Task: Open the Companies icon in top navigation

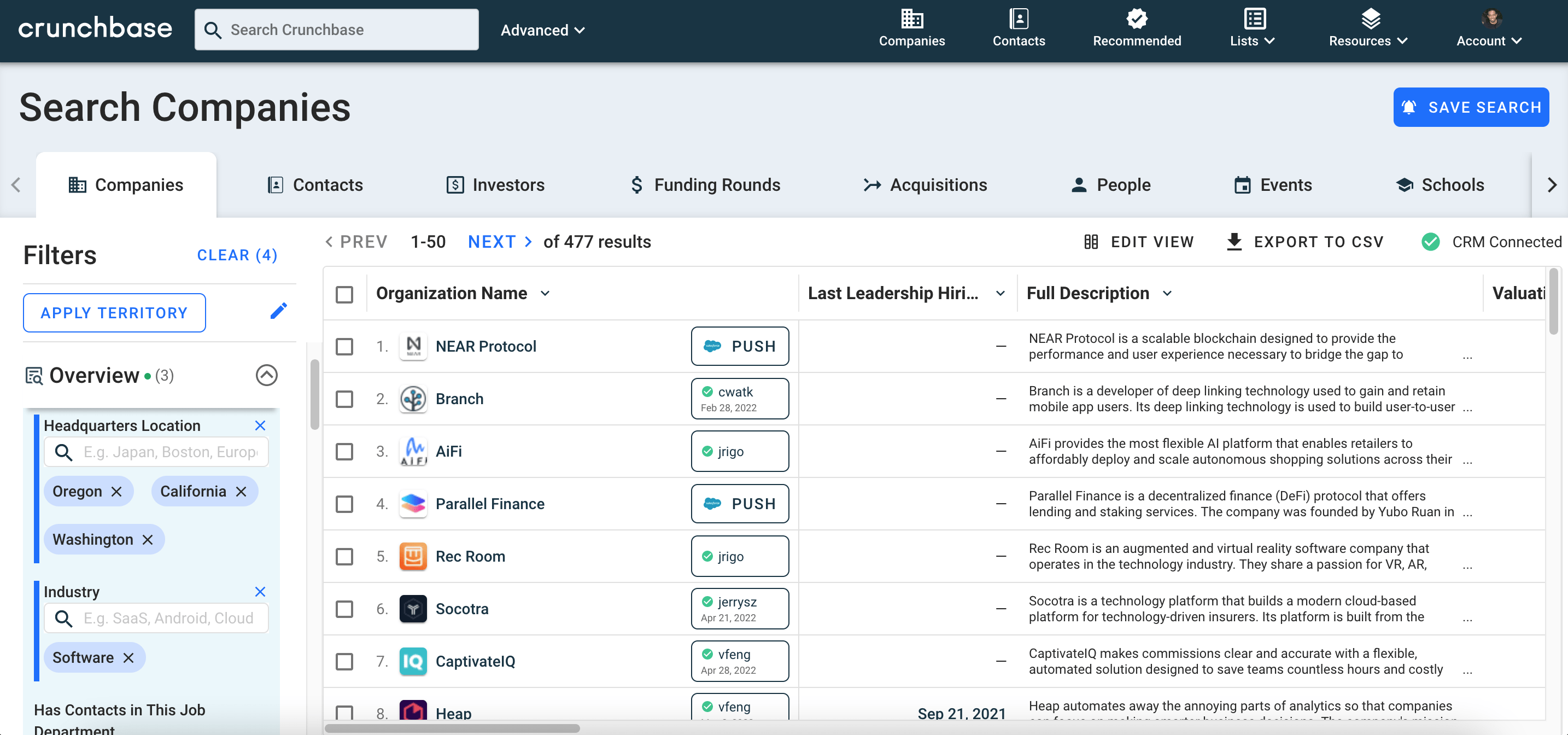Action: point(911,20)
